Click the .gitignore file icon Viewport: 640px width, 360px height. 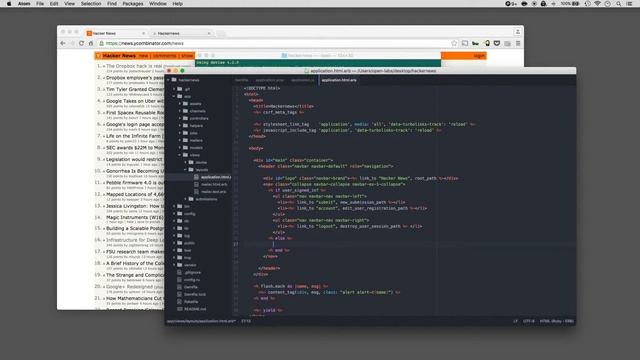pos(179,272)
